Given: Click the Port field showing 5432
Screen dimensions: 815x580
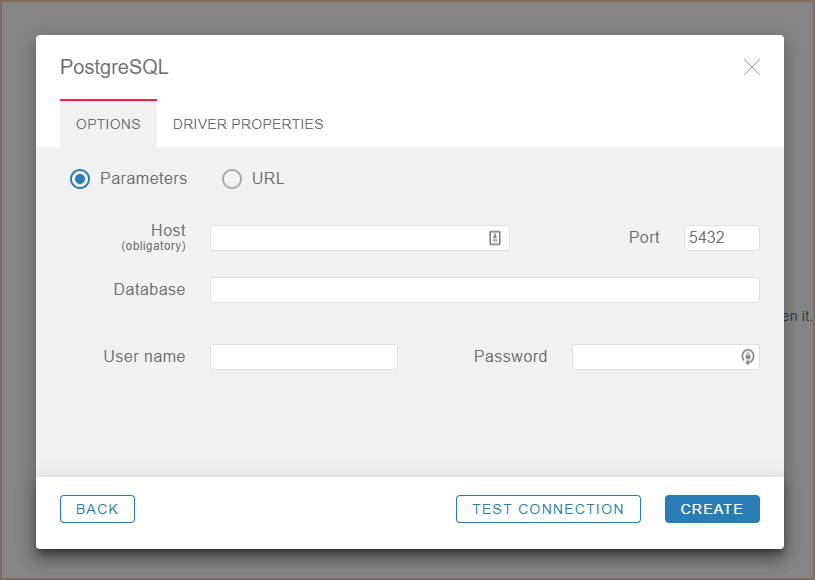Looking at the screenshot, I should [x=721, y=238].
